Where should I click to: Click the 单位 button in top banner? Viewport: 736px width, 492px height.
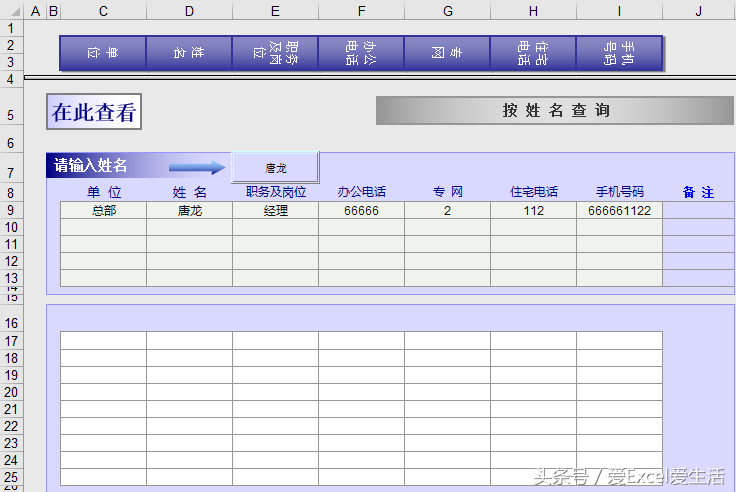tap(103, 53)
